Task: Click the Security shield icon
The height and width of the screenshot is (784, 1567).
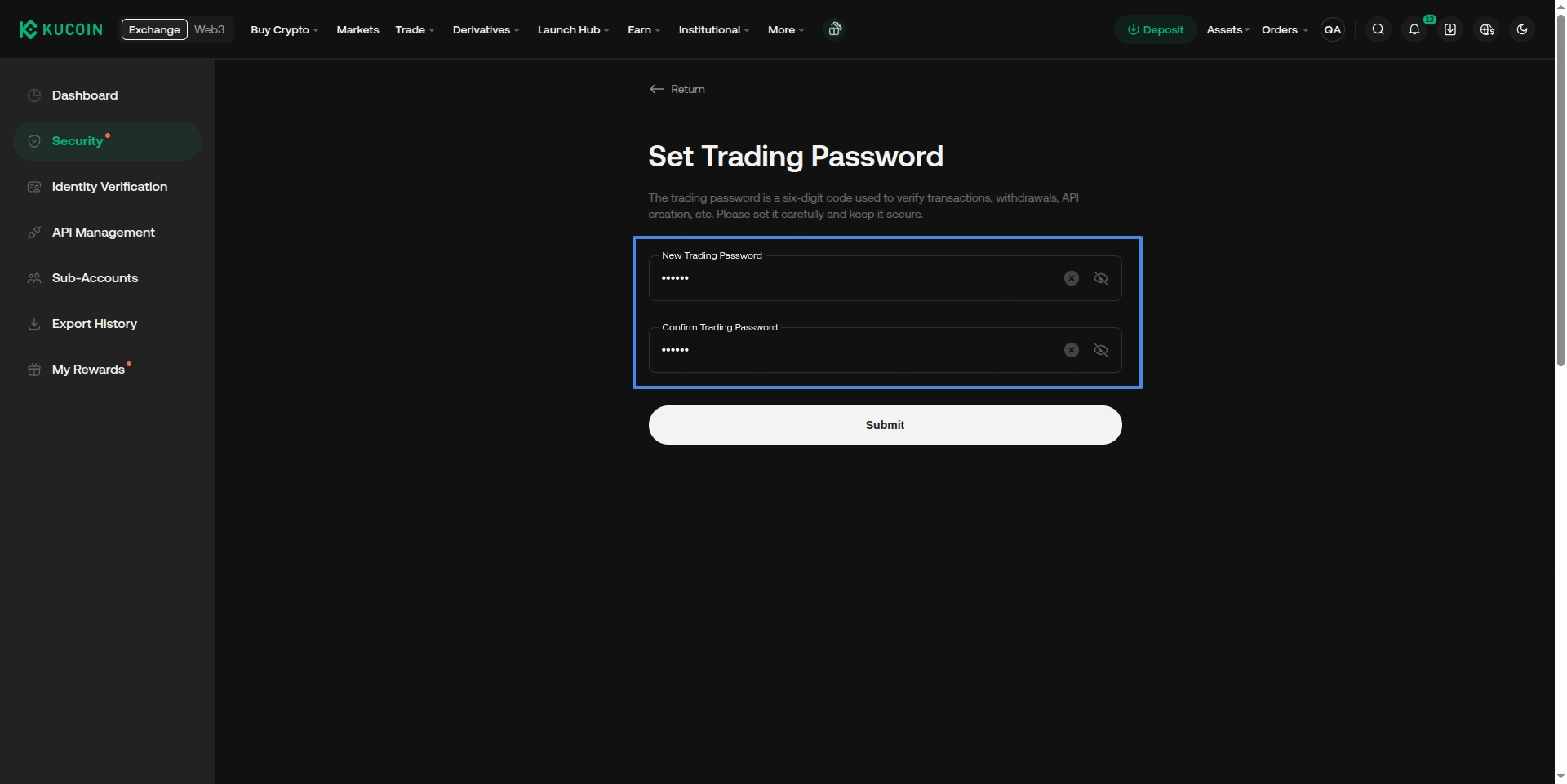Action: click(34, 141)
